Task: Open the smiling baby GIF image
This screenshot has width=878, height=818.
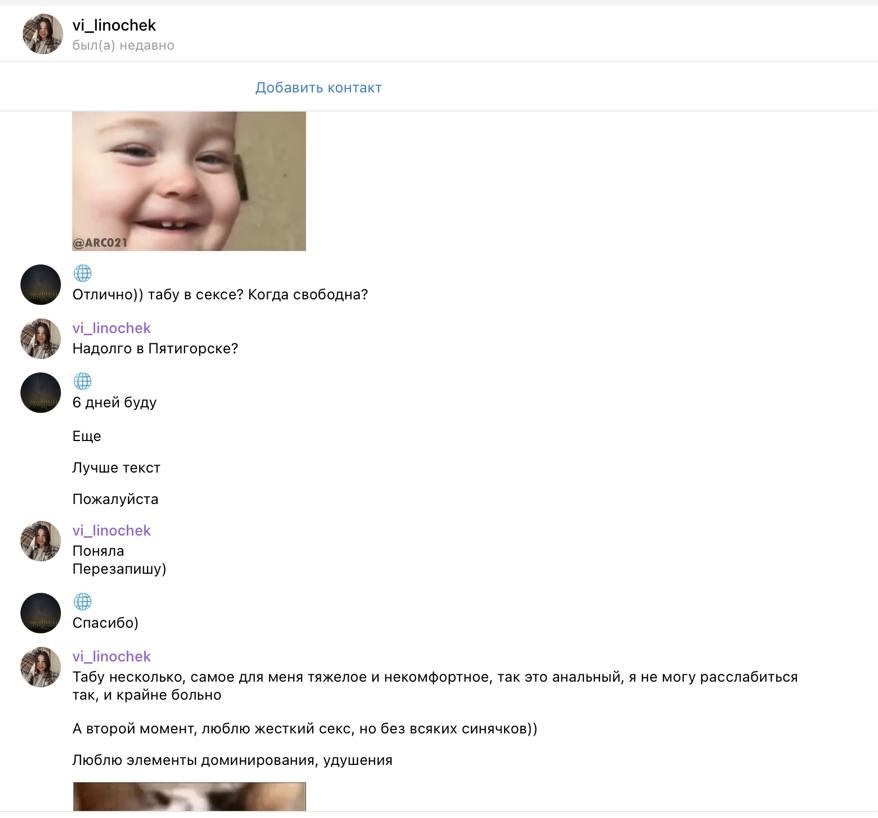Action: point(189,181)
